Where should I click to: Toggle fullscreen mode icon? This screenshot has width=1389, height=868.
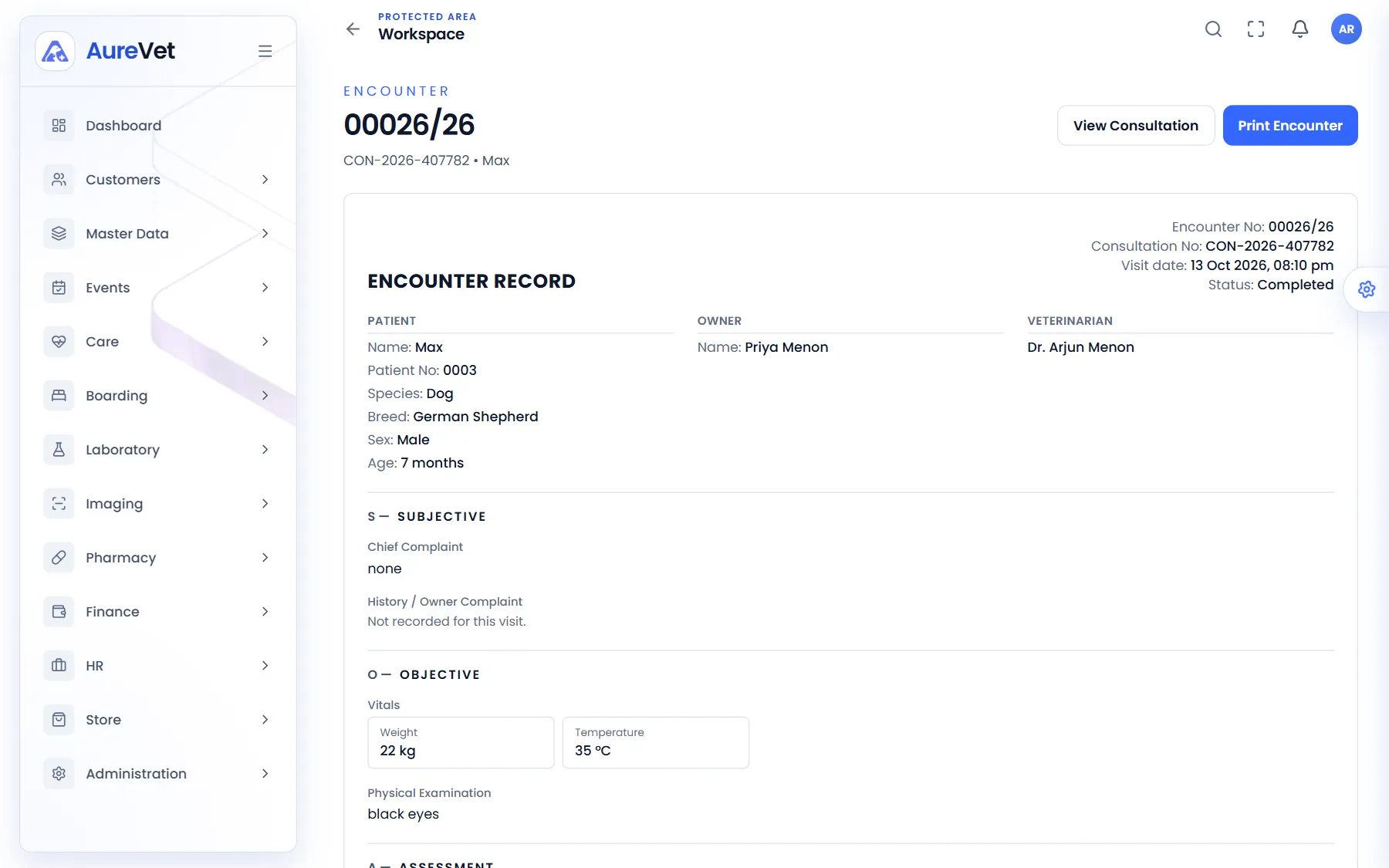[1256, 29]
